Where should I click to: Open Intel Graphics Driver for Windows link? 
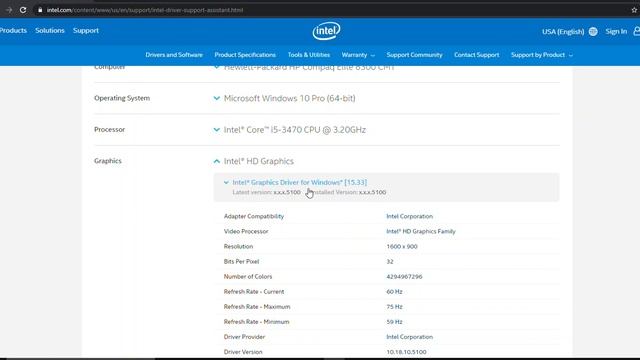(300, 182)
